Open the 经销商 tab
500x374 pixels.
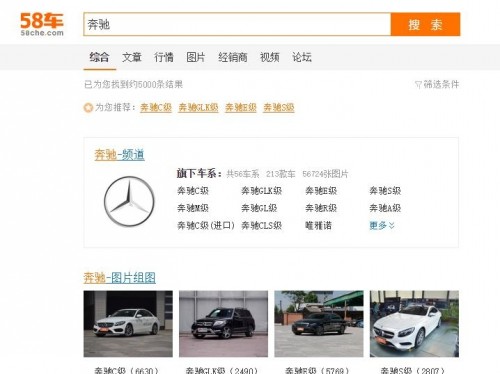(233, 57)
